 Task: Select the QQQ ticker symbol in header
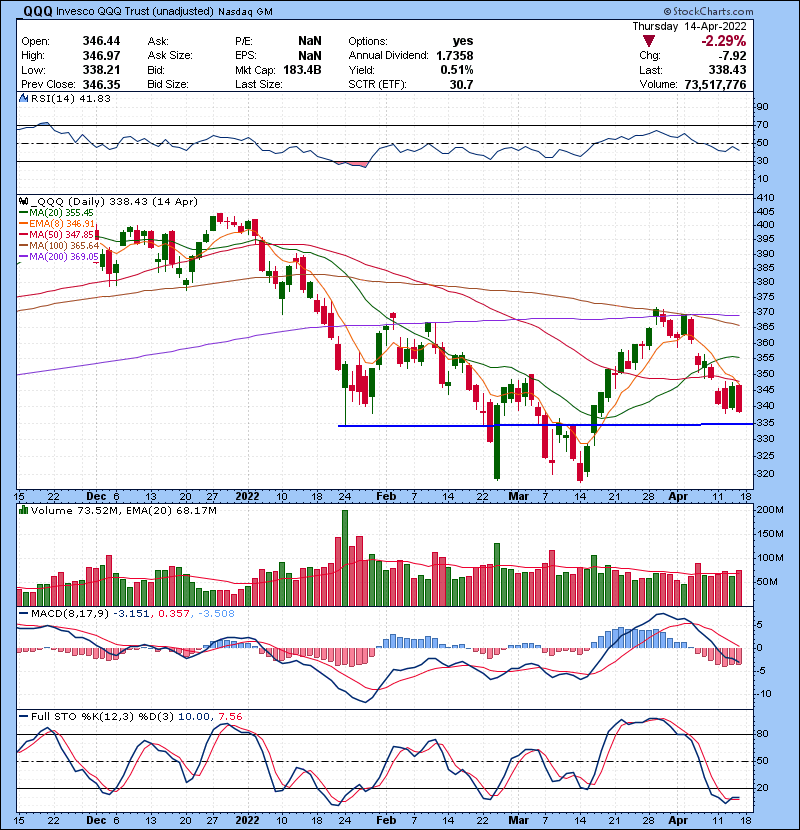click(x=38, y=11)
